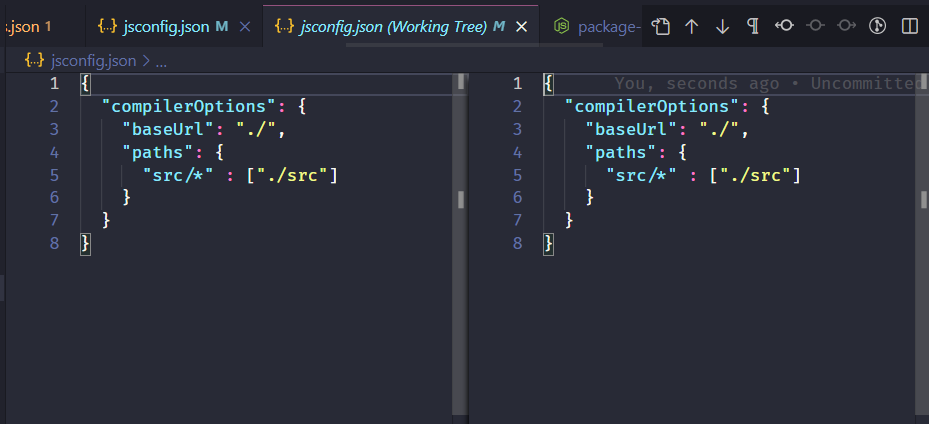This screenshot has width=929, height=424.
Task: Click the JSON braces icon in breadcrumb
Action: tap(35, 60)
